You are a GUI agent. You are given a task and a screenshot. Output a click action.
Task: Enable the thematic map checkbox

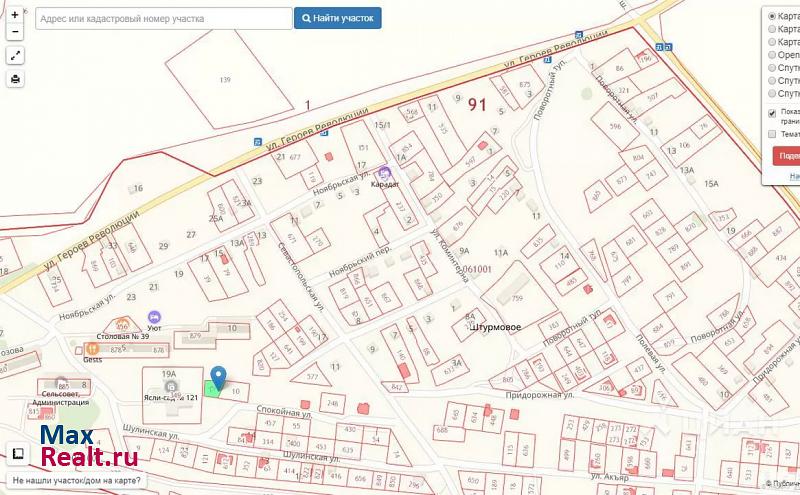[x=771, y=134]
